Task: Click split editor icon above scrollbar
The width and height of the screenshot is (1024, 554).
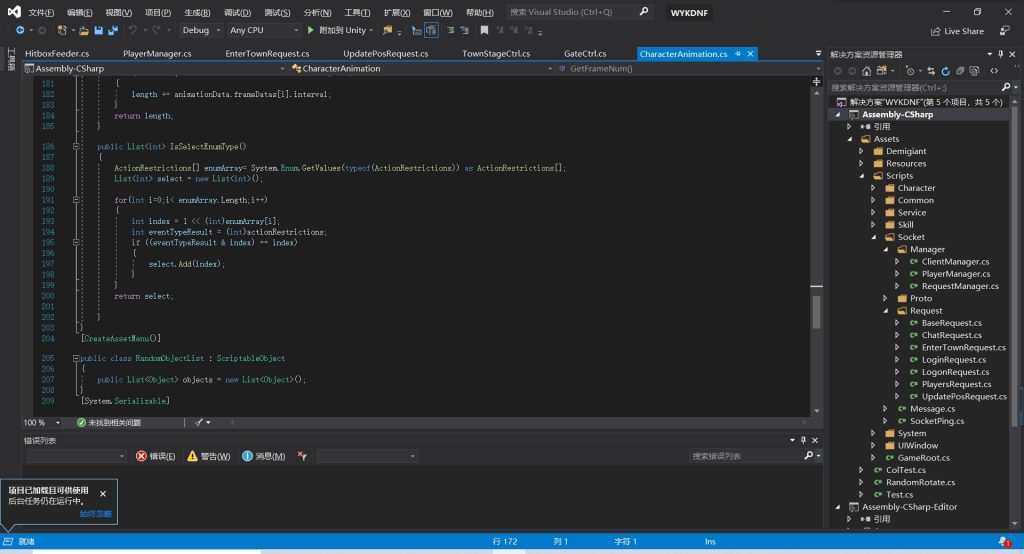Action: click(816, 82)
